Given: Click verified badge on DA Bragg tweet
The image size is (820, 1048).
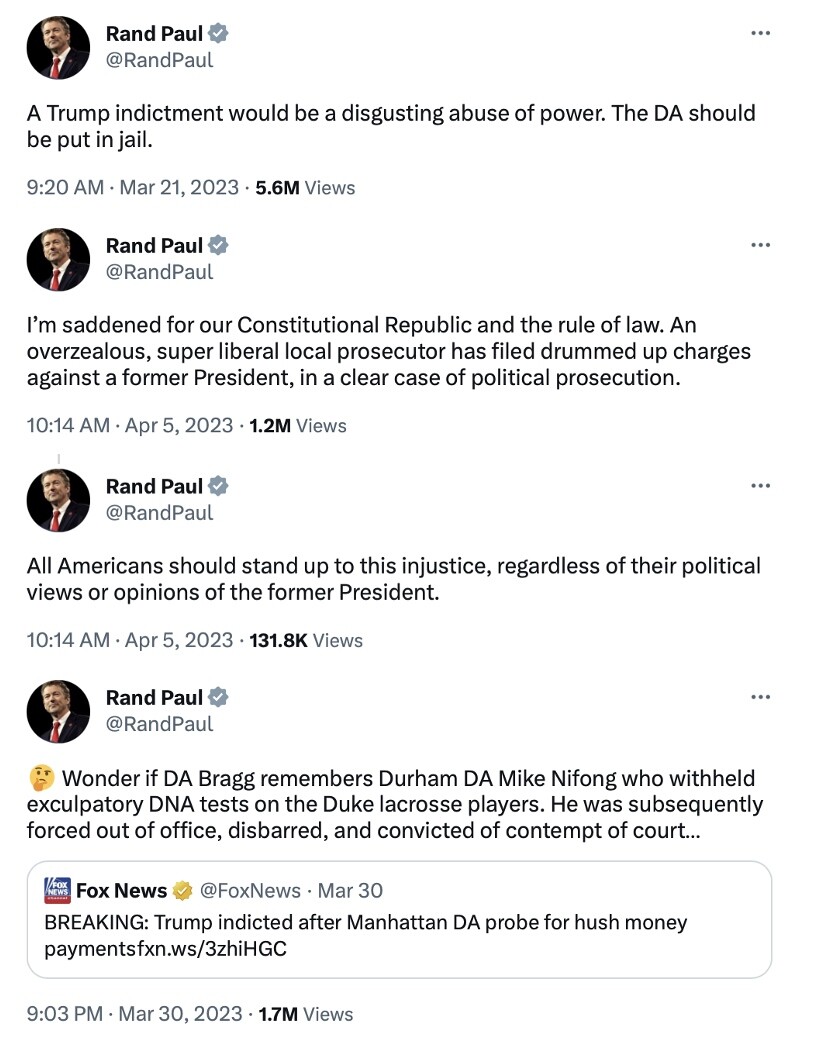Looking at the screenshot, I should 218,697.
